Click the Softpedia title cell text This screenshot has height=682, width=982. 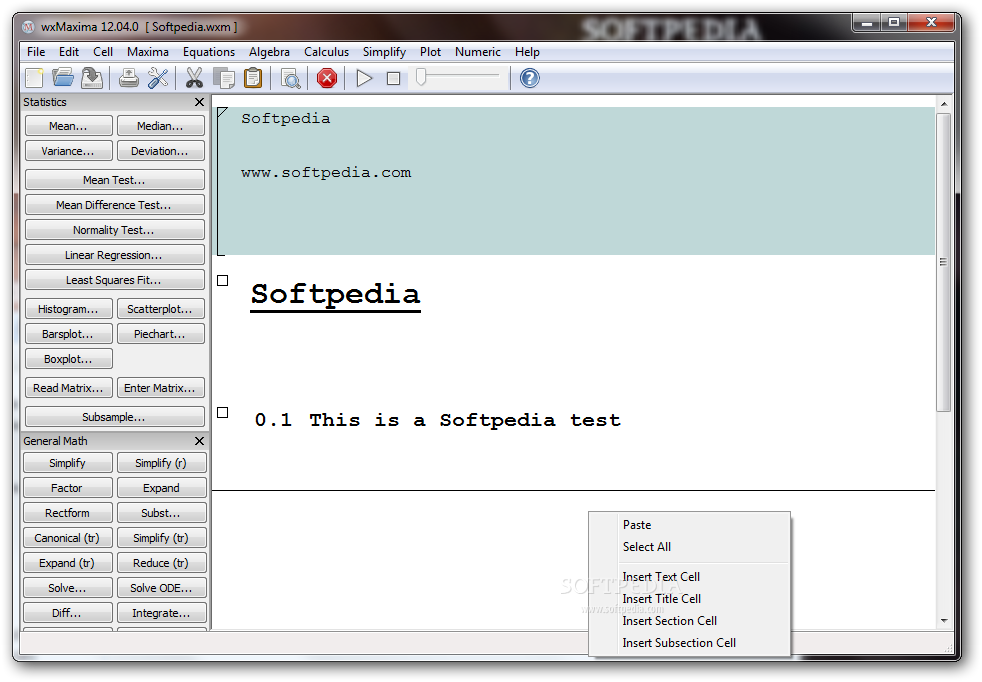[x=336, y=294]
